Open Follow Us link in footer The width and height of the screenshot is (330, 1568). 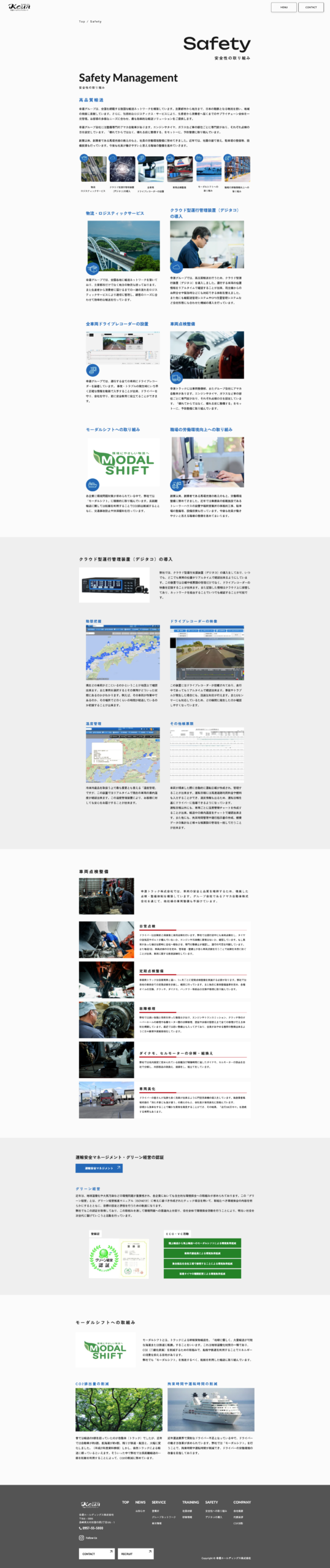[x=91, y=1538]
